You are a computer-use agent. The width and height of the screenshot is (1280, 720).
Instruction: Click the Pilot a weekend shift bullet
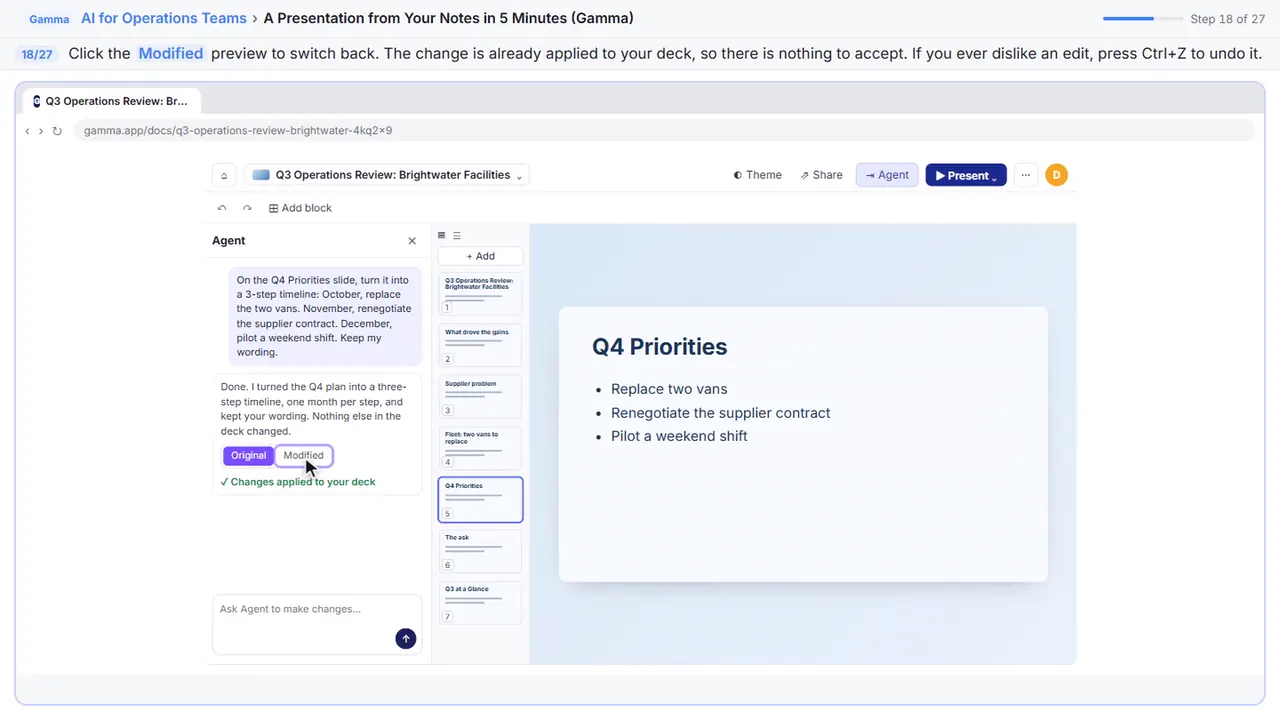679,436
